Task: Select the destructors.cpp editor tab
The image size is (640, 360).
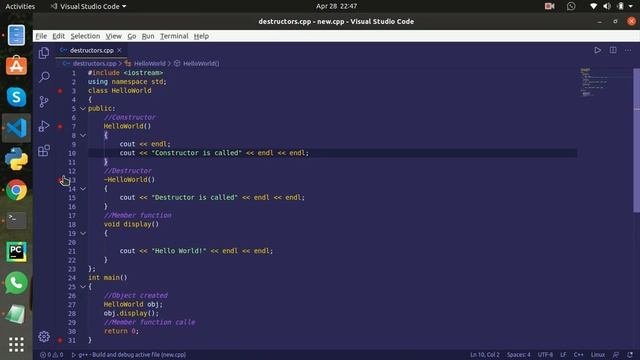Action: tap(91, 50)
